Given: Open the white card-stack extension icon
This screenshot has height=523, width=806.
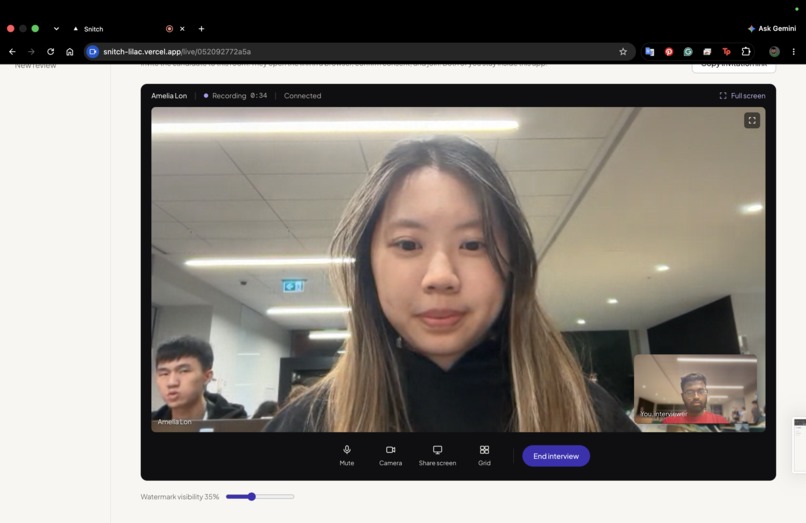Looking at the screenshot, I should pyautogui.click(x=707, y=51).
